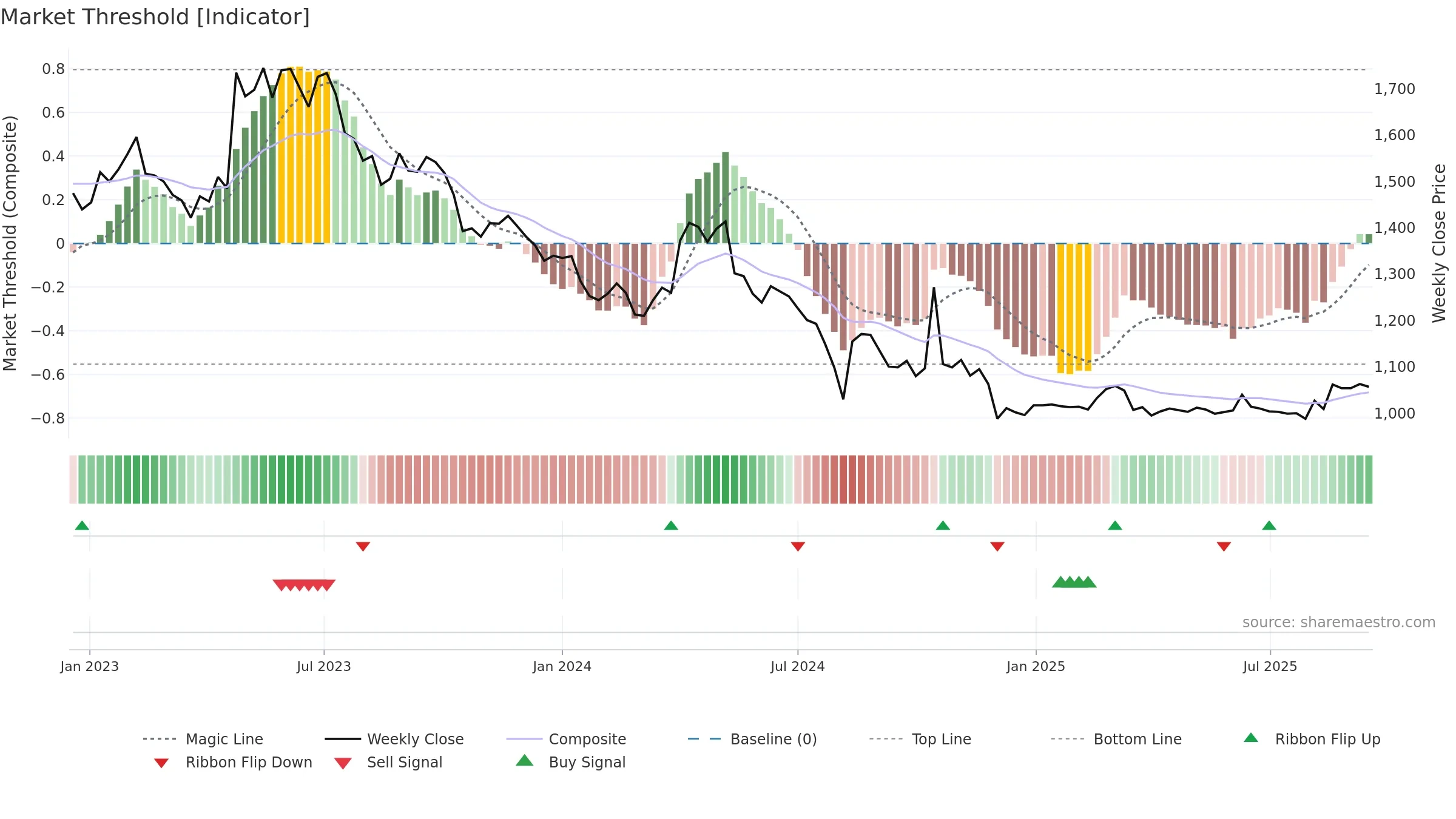Screen dimensions: 1456x819
Task: Click the Jul 2023 x-axis label
Action: (324, 666)
